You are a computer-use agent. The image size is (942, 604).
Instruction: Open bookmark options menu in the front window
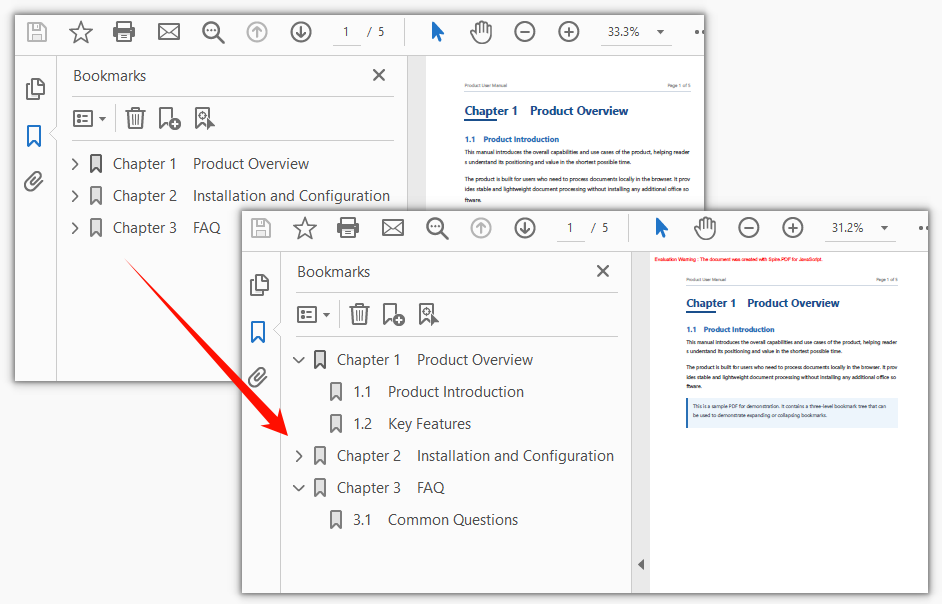[313, 314]
